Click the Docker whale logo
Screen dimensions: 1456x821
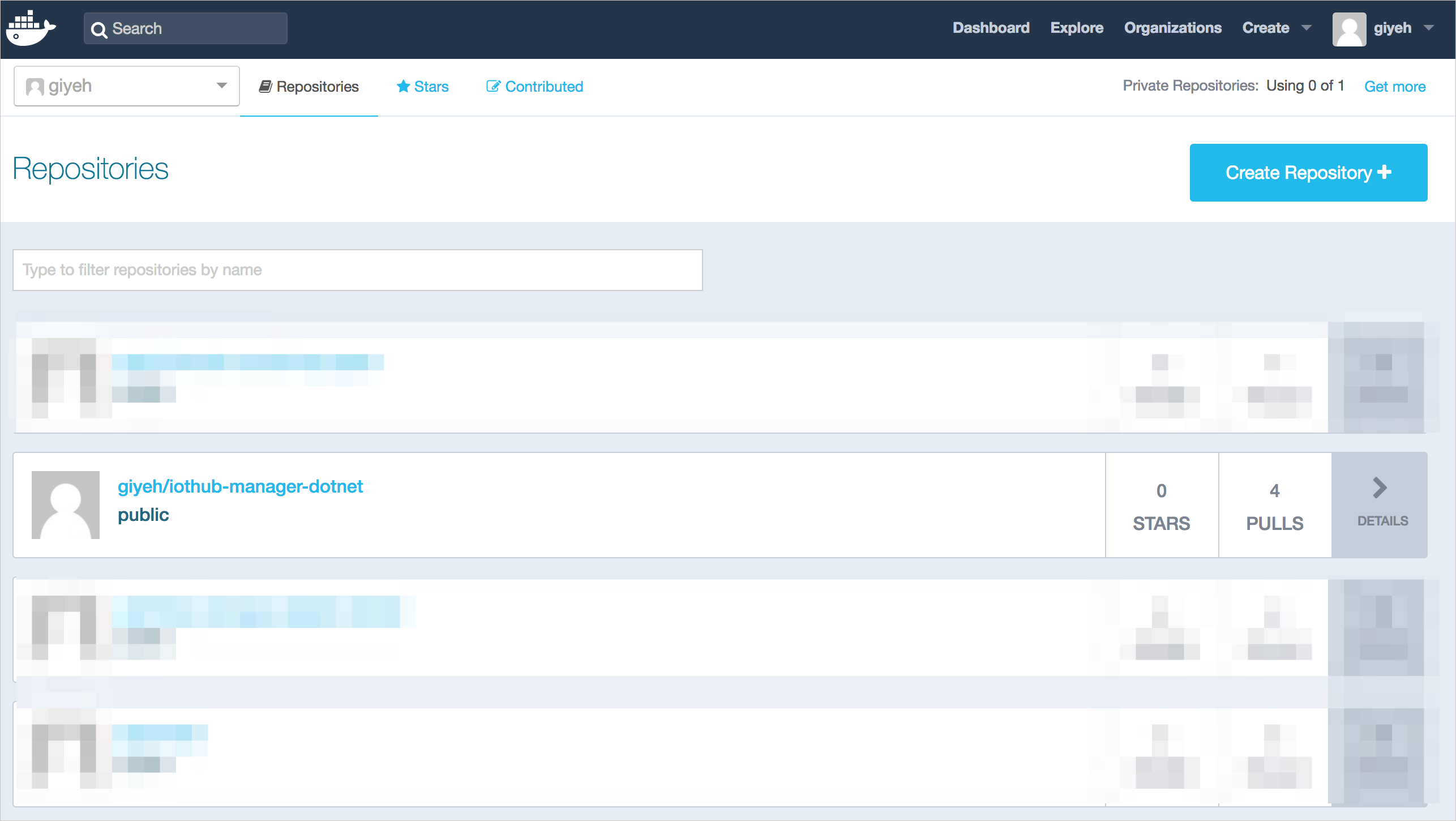click(x=31, y=28)
